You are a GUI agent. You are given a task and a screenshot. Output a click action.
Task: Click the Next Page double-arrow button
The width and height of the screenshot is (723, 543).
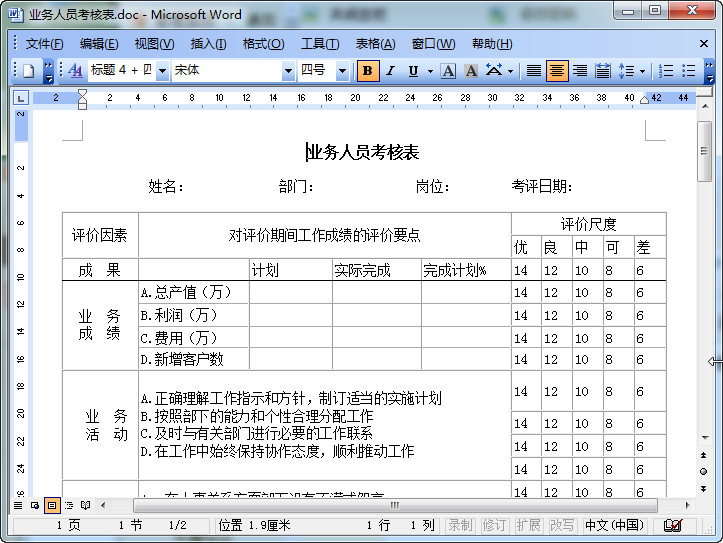tap(704, 489)
